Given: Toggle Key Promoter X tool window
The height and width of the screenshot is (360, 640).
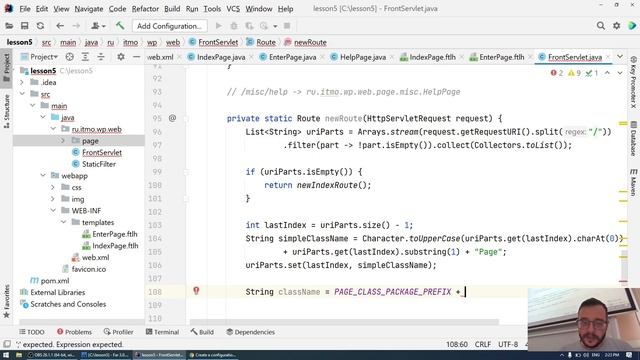Looking at the screenshot, I should pyautogui.click(x=633, y=82).
